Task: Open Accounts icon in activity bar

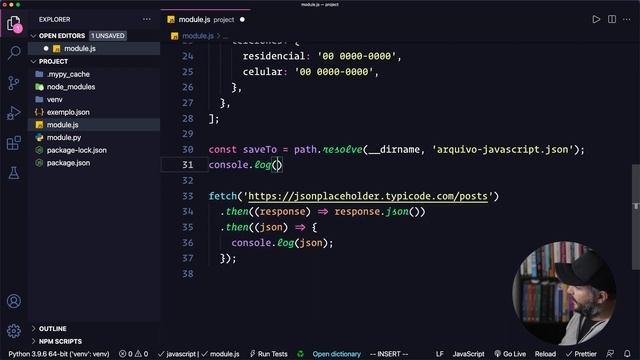Action: coord(14,301)
